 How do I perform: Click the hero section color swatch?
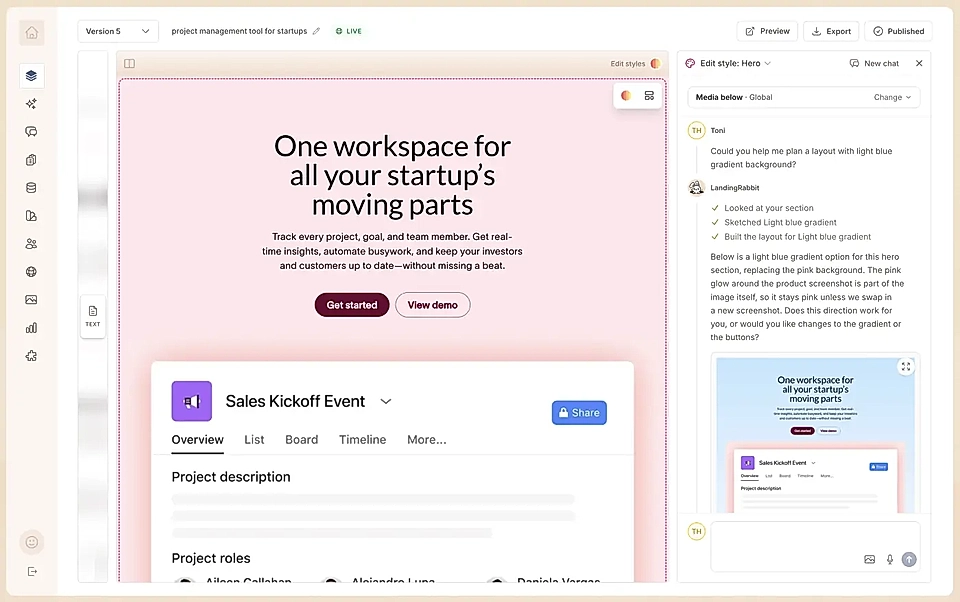[x=626, y=96]
